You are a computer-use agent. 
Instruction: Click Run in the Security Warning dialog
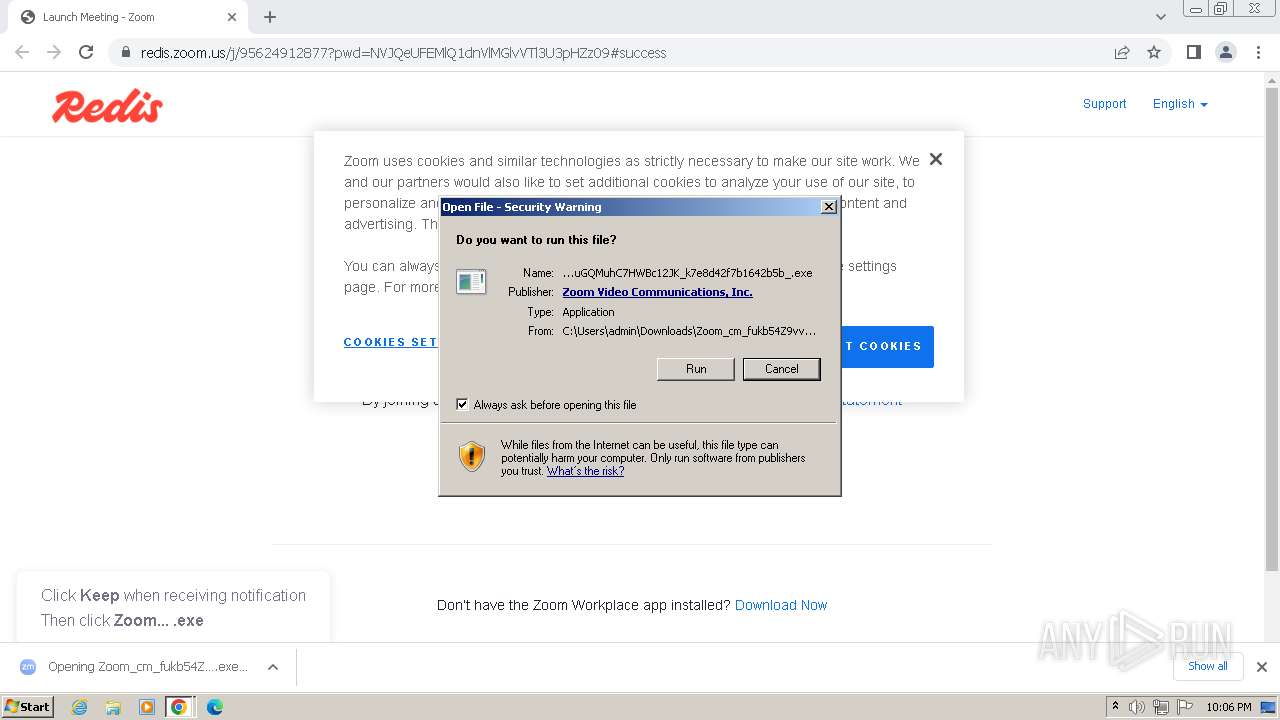pyautogui.click(x=696, y=369)
